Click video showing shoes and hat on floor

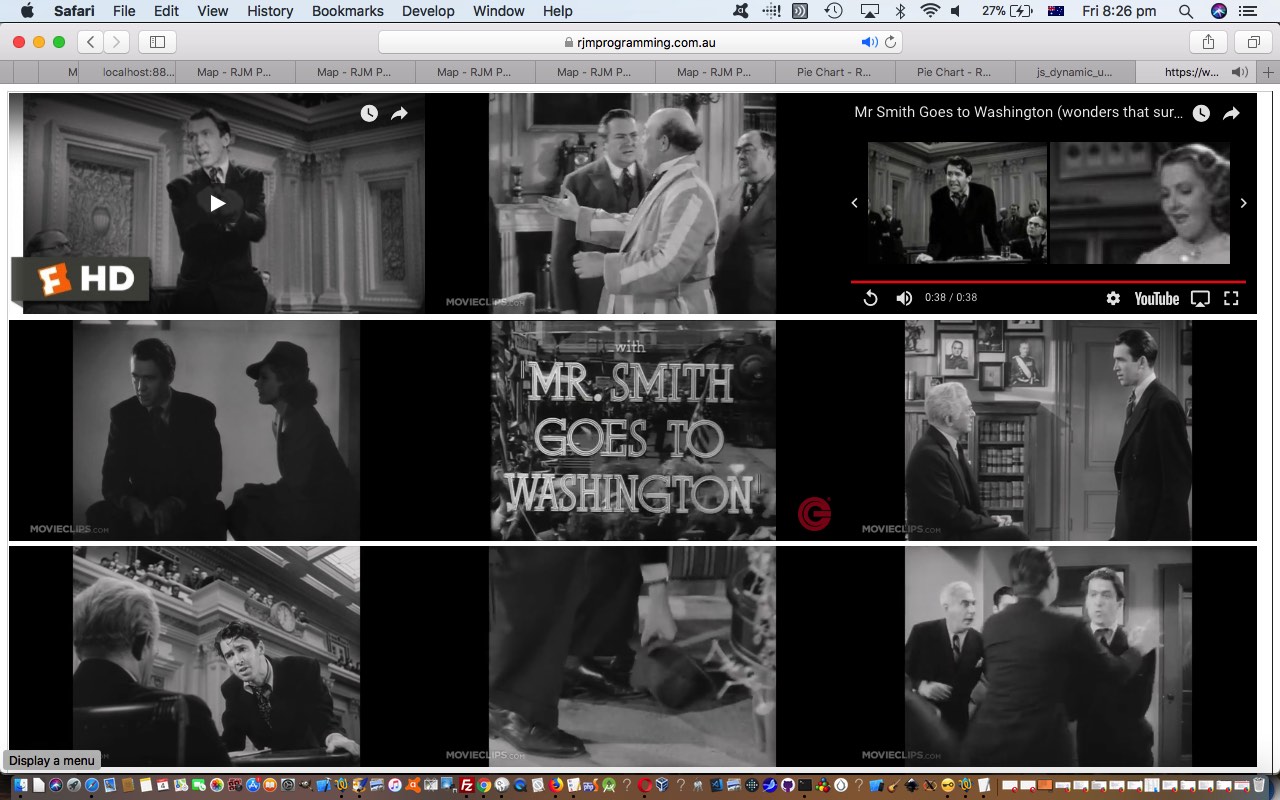(x=632, y=657)
